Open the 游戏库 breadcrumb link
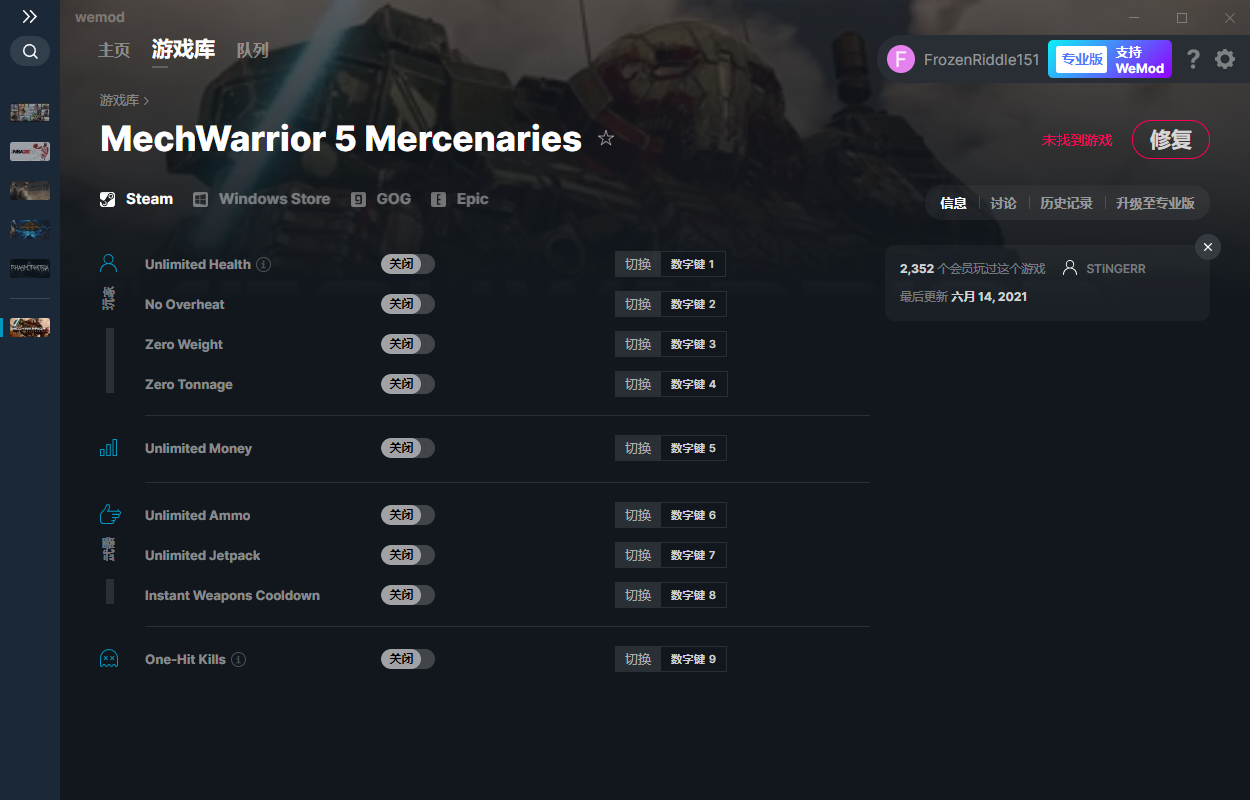This screenshot has height=800, width=1250. pos(119,101)
